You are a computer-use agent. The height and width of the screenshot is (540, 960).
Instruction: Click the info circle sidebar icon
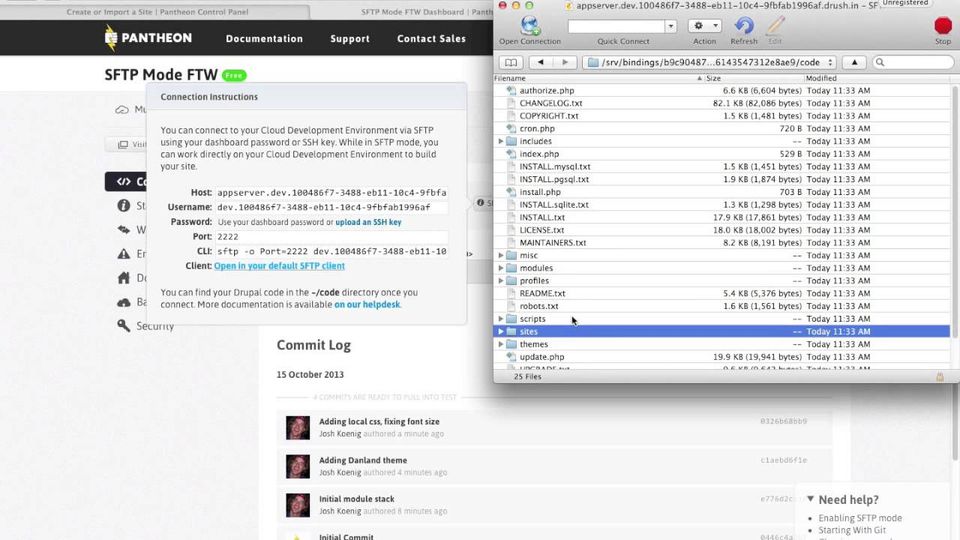pyautogui.click(x=124, y=205)
